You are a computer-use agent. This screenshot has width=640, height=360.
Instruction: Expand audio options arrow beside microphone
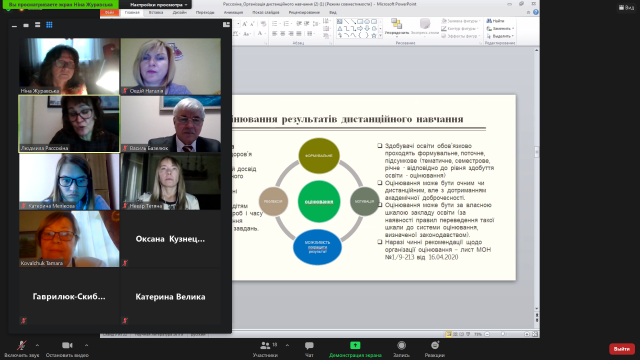[x=37, y=345]
